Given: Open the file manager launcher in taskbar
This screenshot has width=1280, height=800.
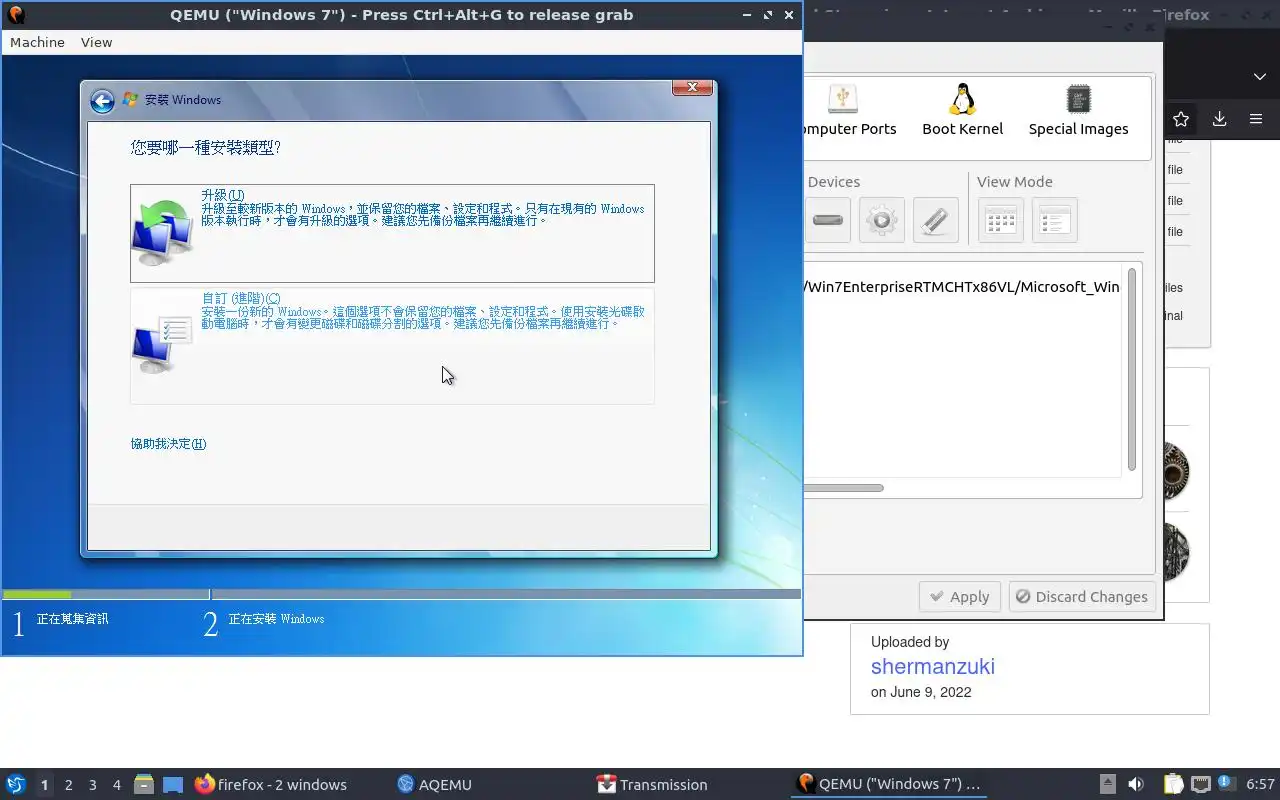Looking at the screenshot, I should (144, 785).
